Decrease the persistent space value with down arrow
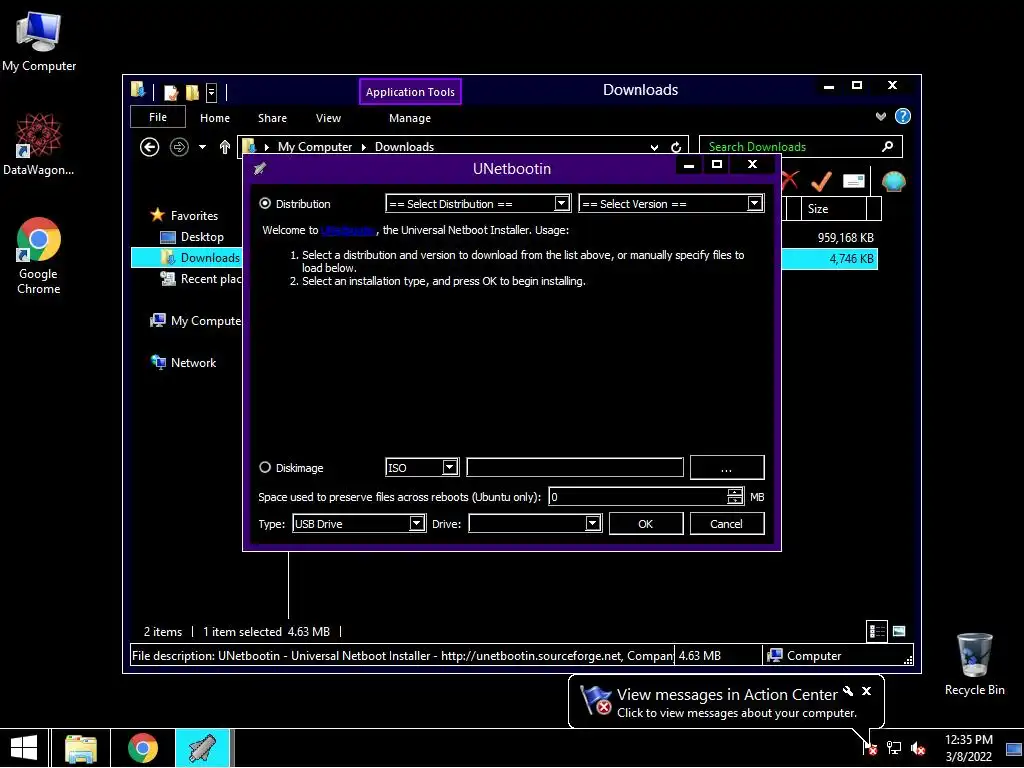This screenshot has height=768, width=1024. (735, 502)
